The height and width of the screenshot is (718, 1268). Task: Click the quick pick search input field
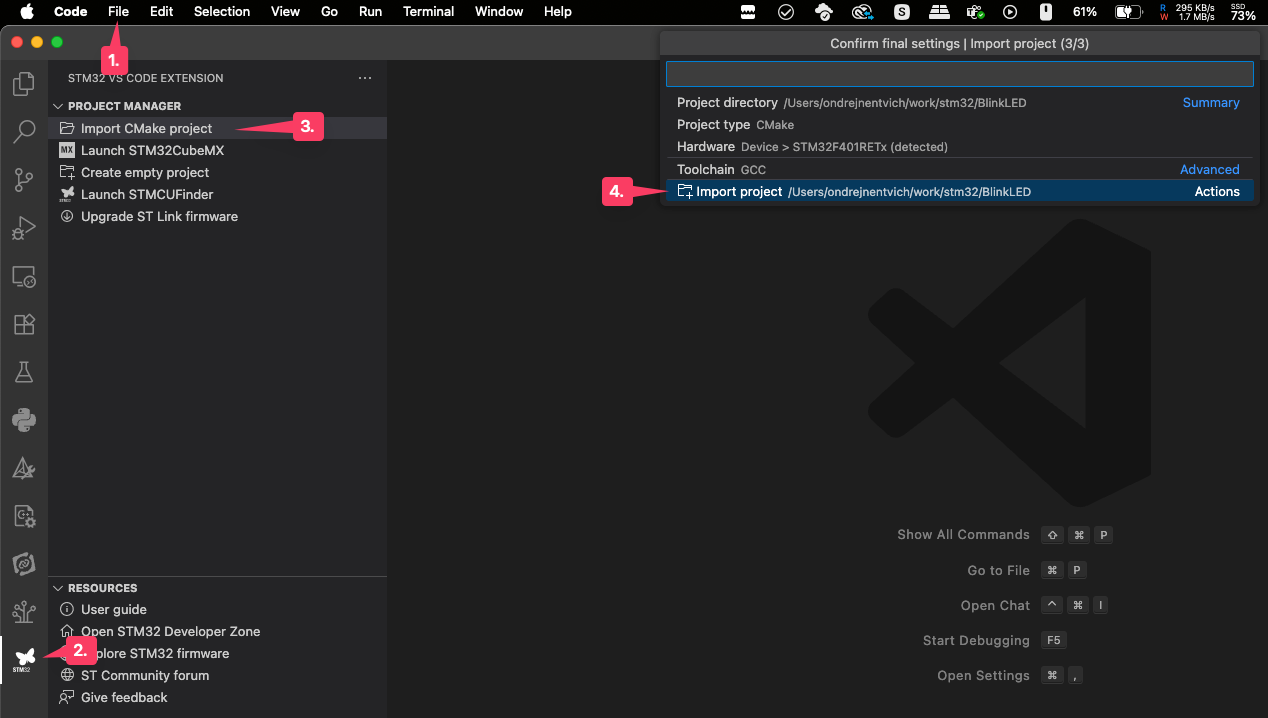(958, 74)
